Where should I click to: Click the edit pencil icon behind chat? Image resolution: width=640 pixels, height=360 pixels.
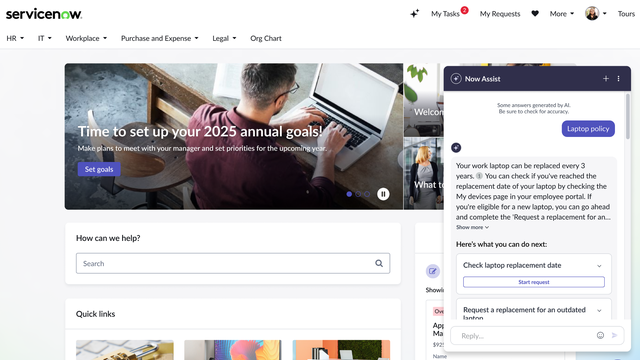pyautogui.click(x=433, y=271)
